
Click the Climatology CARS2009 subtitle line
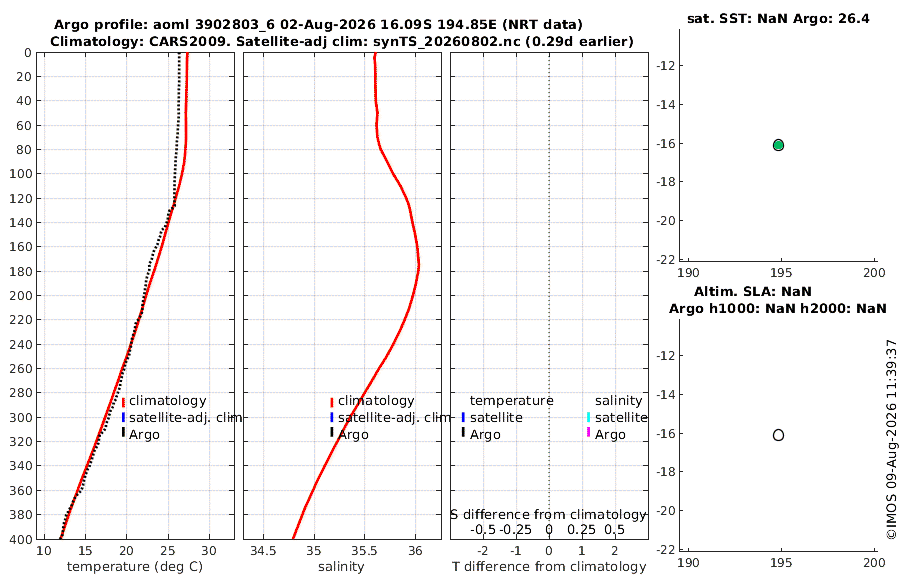tap(342, 41)
